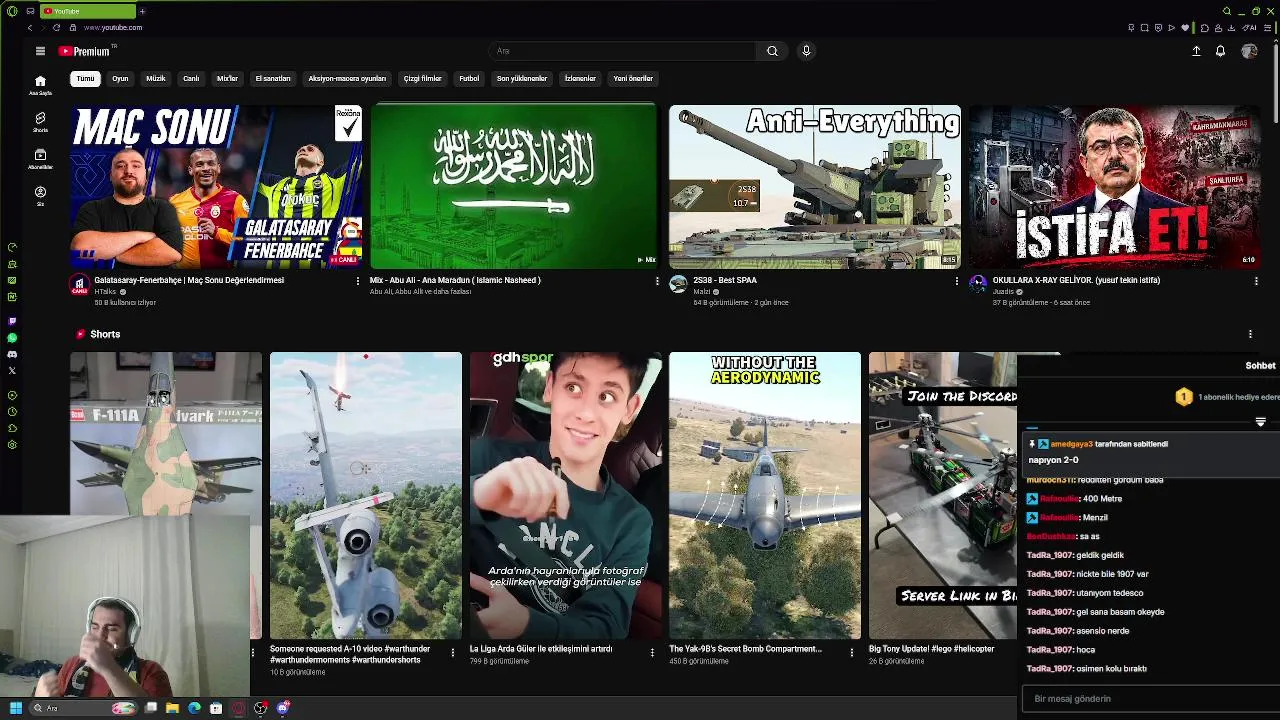This screenshot has width=1280, height=720.
Task: Select the Oyun filter chip
Action: coord(120,79)
